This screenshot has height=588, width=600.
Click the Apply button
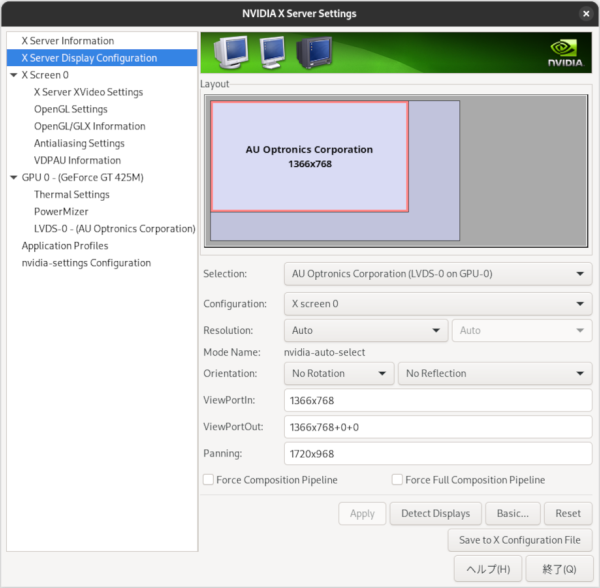pyautogui.click(x=362, y=514)
